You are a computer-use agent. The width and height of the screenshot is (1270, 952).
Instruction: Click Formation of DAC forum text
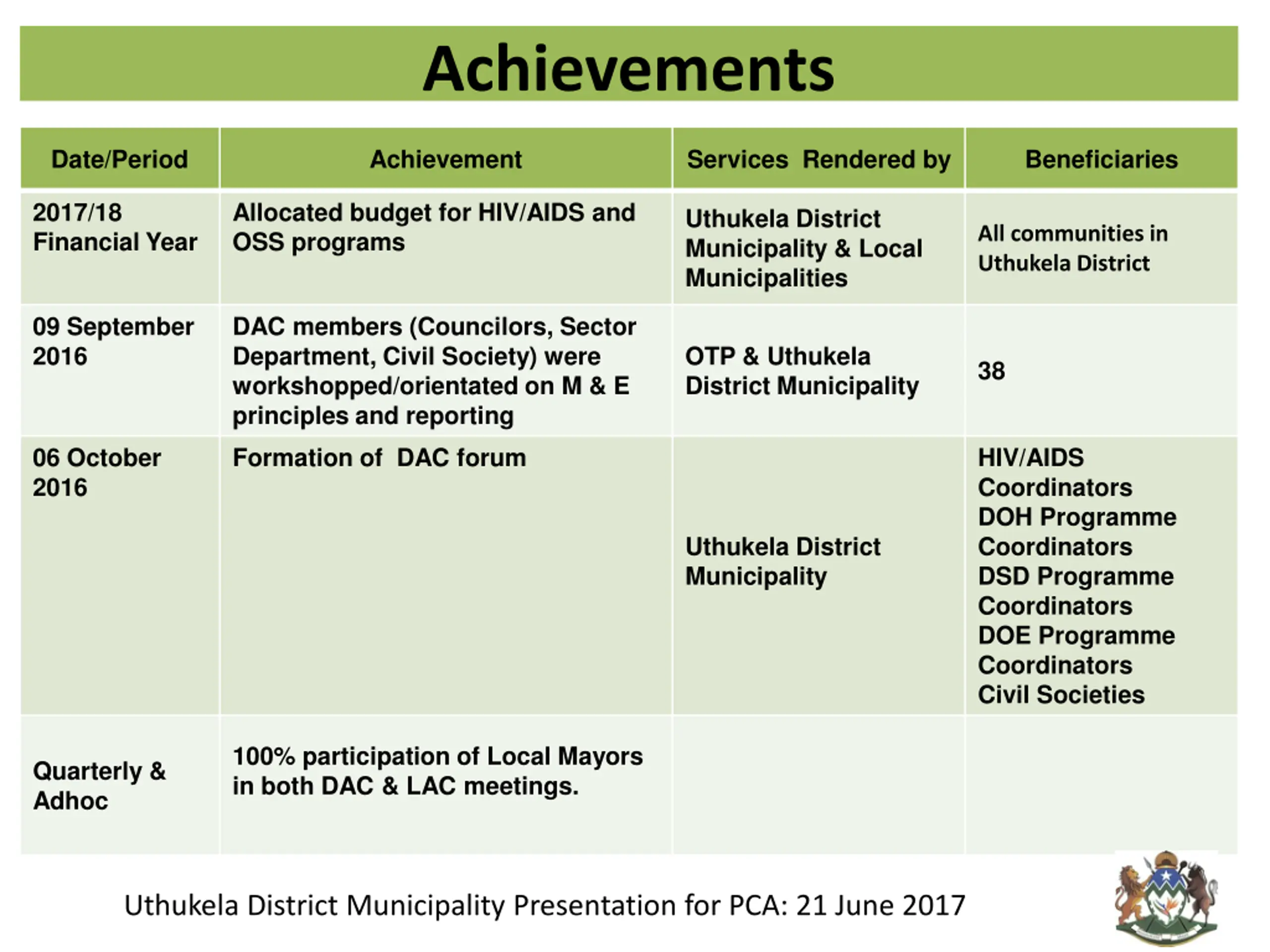click(x=379, y=458)
